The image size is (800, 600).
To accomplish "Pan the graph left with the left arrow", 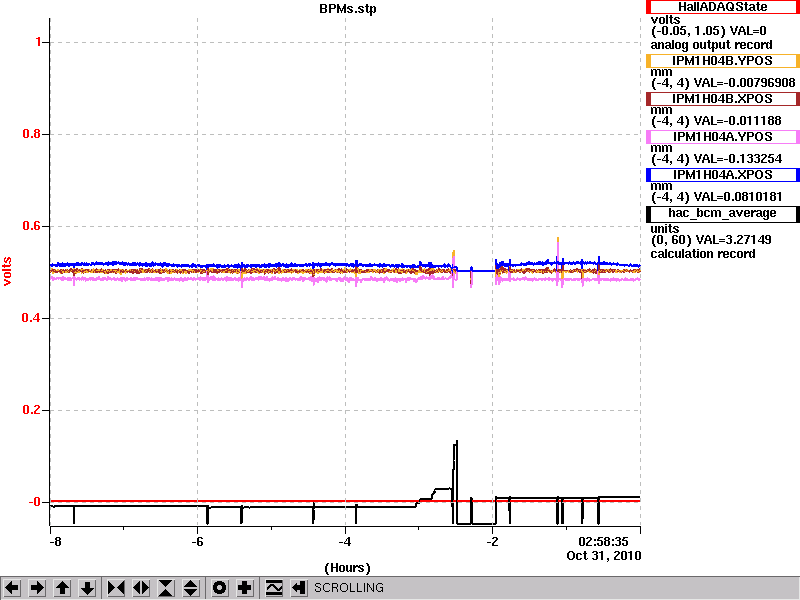I will pyautogui.click(x=12, y=588).
